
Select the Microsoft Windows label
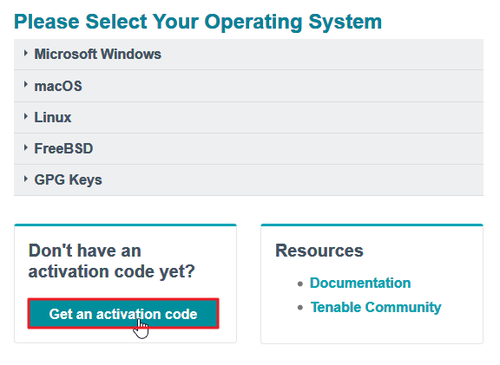98,54
